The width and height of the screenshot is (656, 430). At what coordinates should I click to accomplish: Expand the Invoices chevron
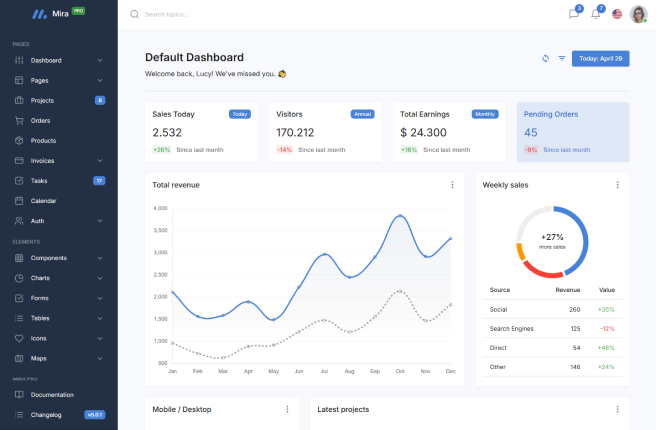(x=100, y=161)
